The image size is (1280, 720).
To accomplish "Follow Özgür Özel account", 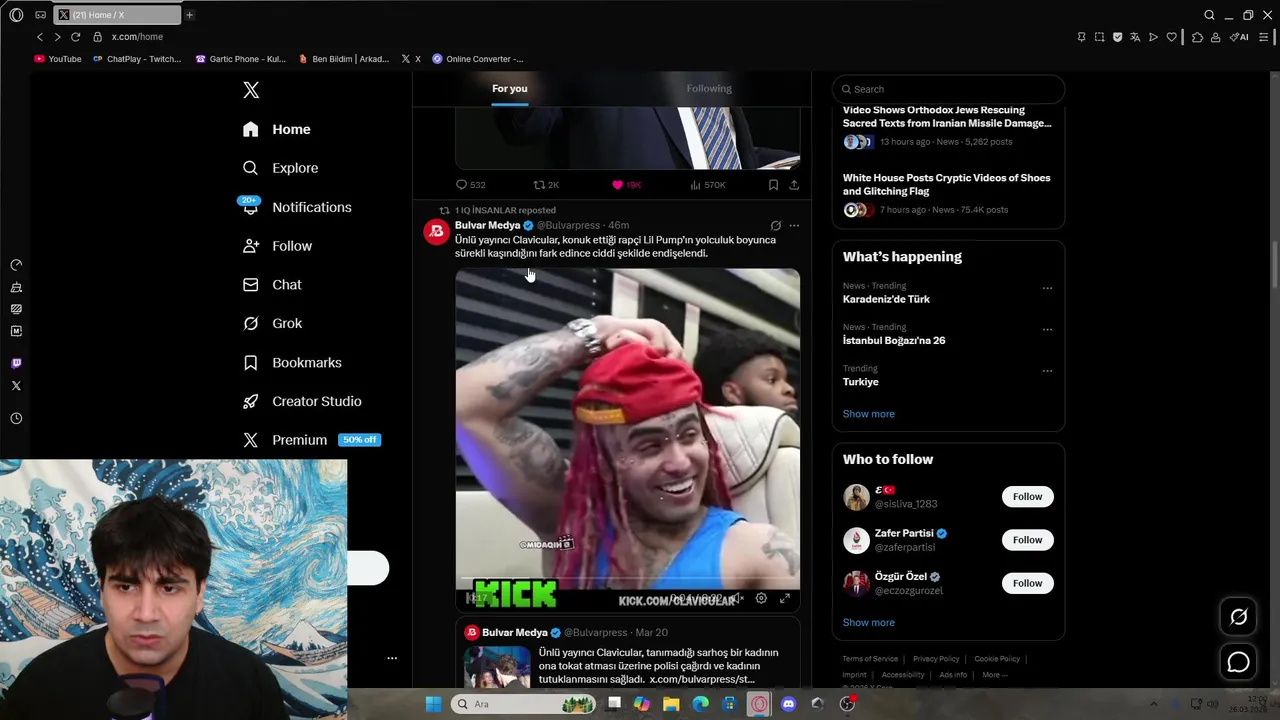I will (x=1027, y=583).
